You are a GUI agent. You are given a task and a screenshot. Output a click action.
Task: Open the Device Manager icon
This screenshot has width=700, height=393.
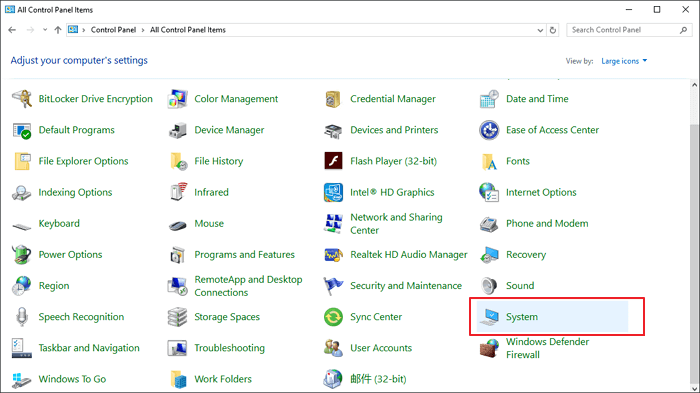click(x=177, y=130)
